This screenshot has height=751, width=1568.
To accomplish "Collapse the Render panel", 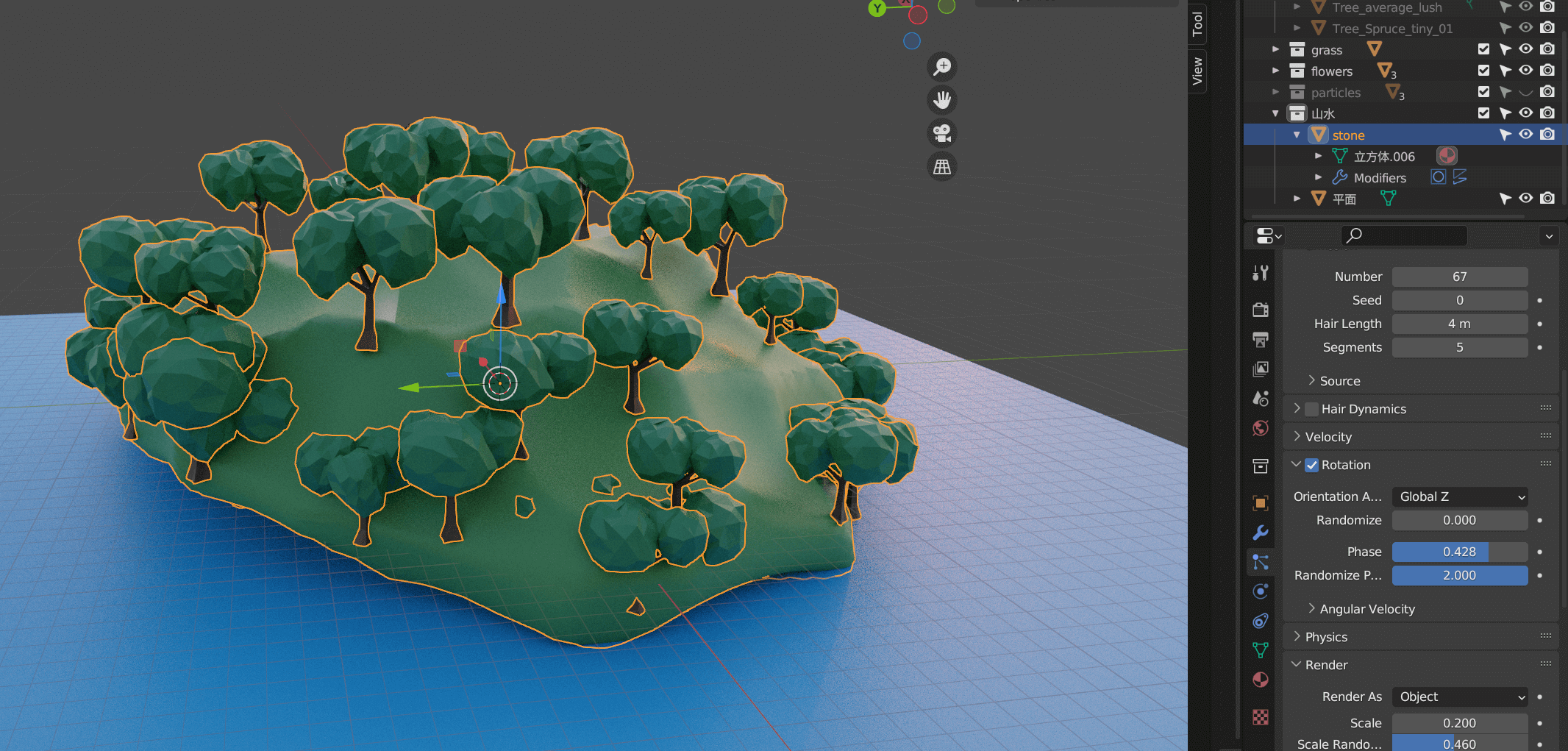I will 1297,664.
